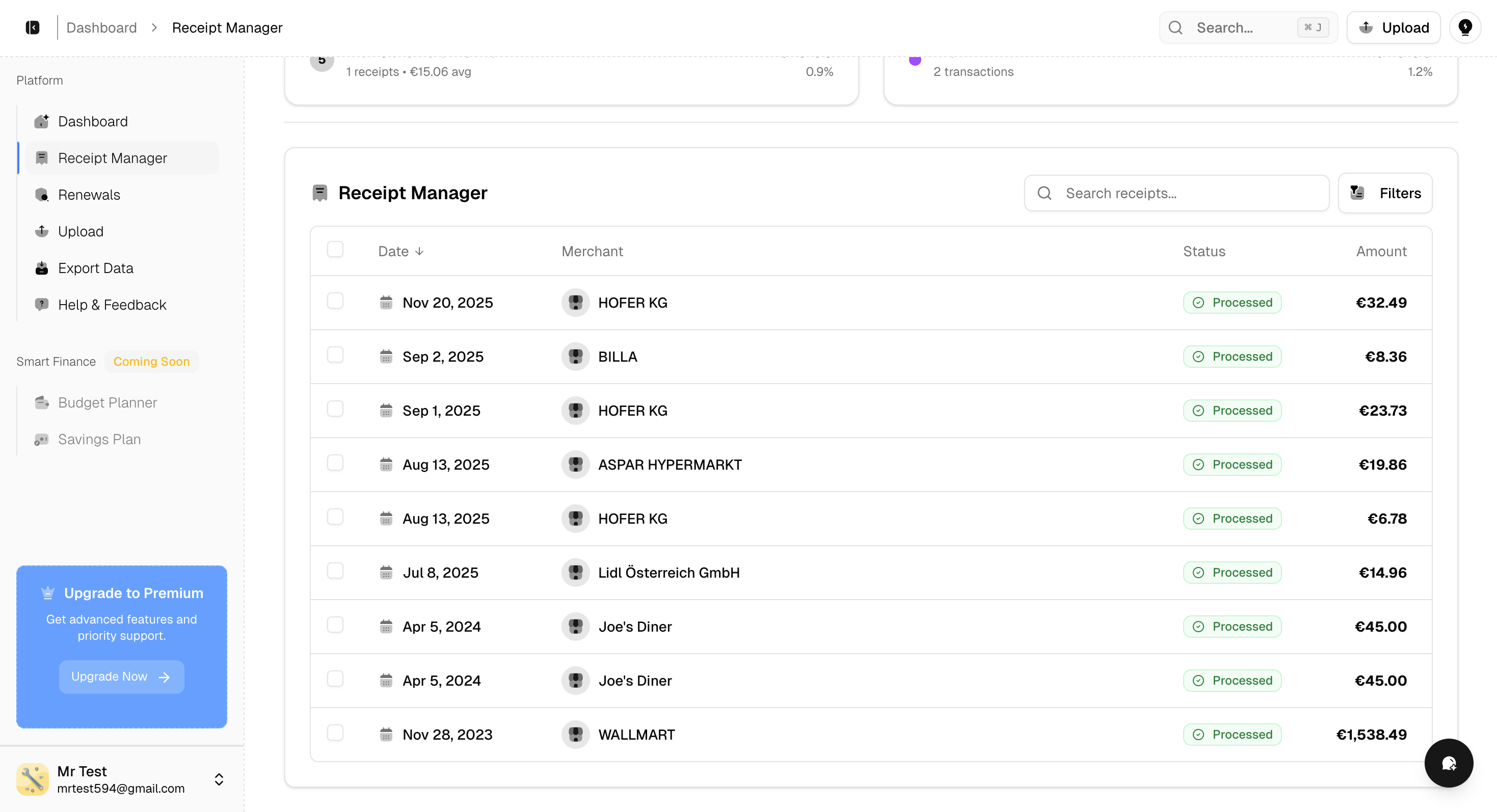Image resolution: width=1497 pixels, height=812 pixels.
Task: Click the calendar icon beside Sep 2, 2025
Action: point(386,357)
